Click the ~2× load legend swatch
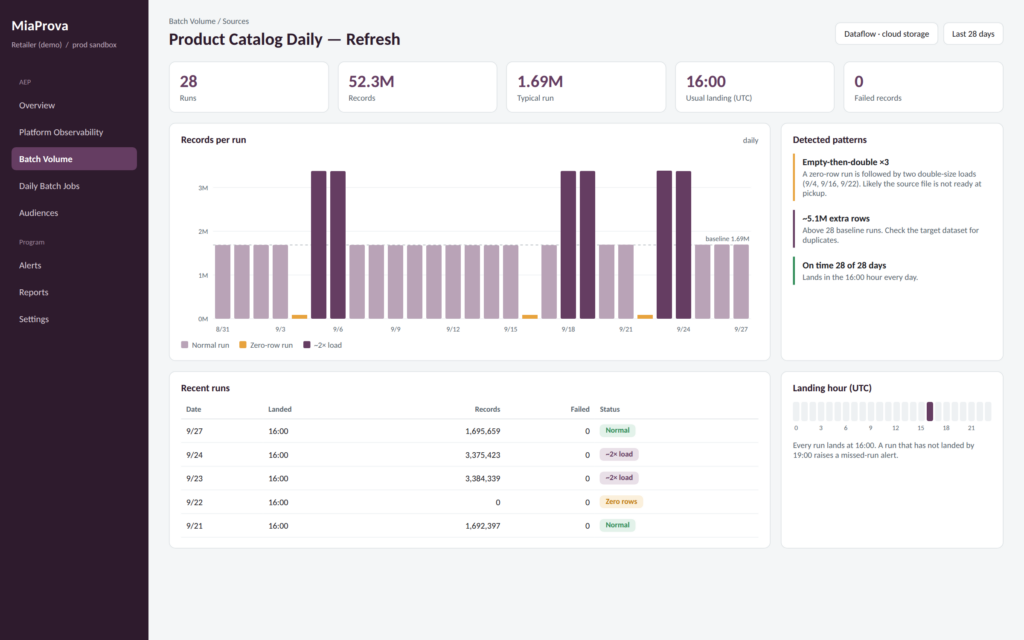The height and width of the screenshot is (640, 1024). pyautogui.click(x=307, y=345)
